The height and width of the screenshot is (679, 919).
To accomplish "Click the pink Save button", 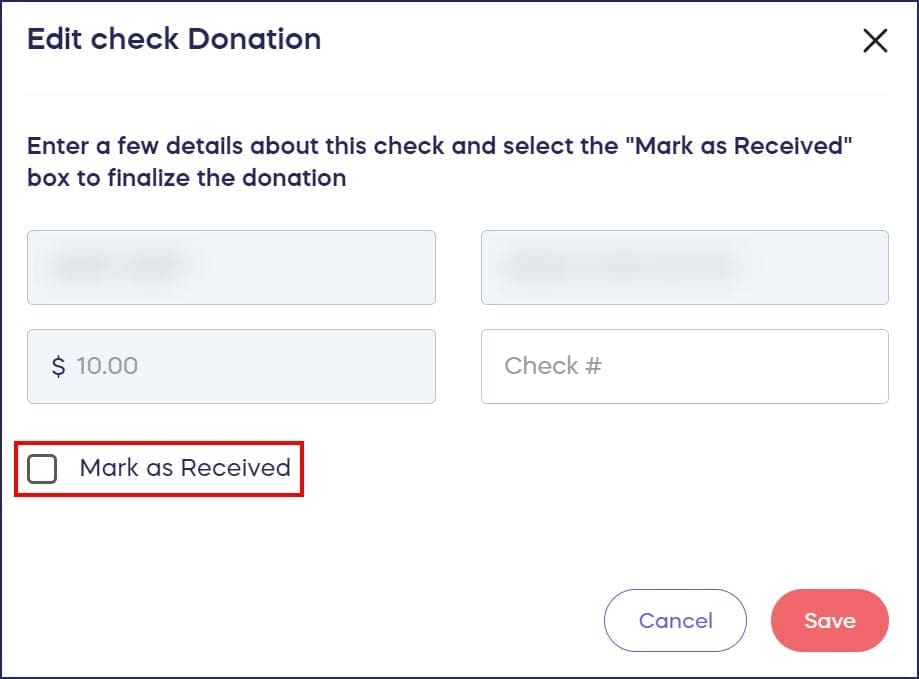I will click(829, 620).
